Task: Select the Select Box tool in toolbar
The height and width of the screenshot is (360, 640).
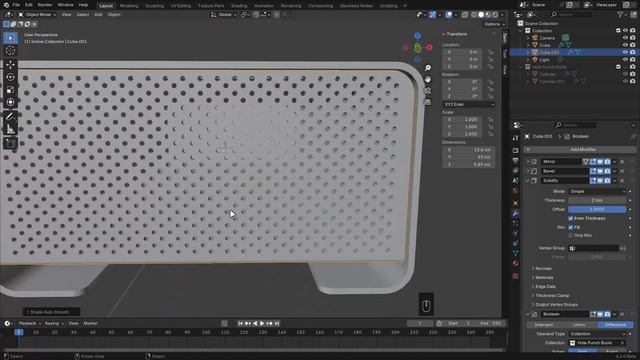Action: coord(11,38)
